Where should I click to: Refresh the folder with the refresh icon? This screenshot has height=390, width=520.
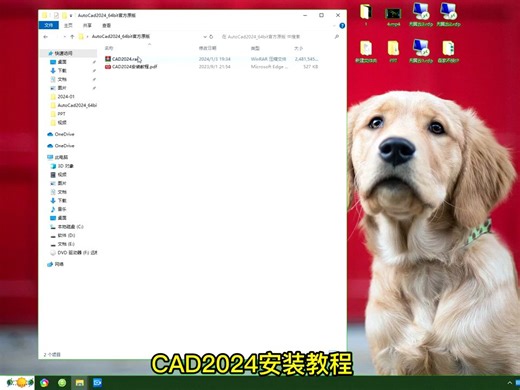(211, 37)
